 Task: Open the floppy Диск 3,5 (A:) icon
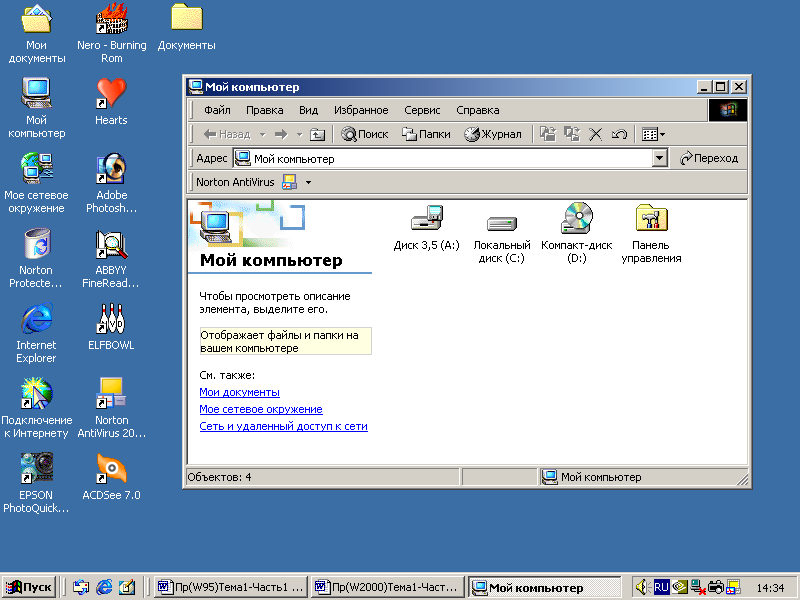point(427,218)
